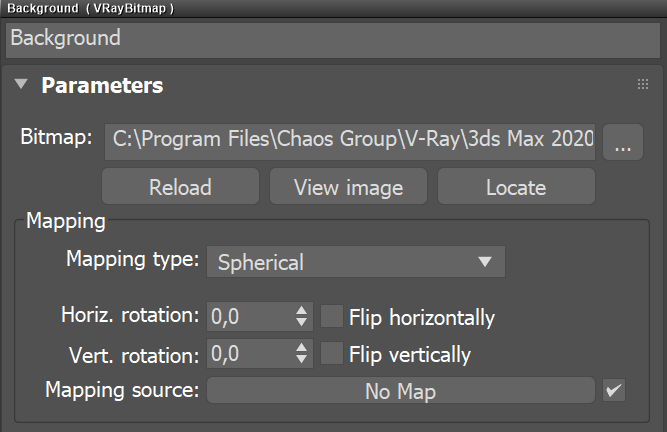Click the Mapping type: label
This screenshot has width=667, height=432.
pos(133,259)
